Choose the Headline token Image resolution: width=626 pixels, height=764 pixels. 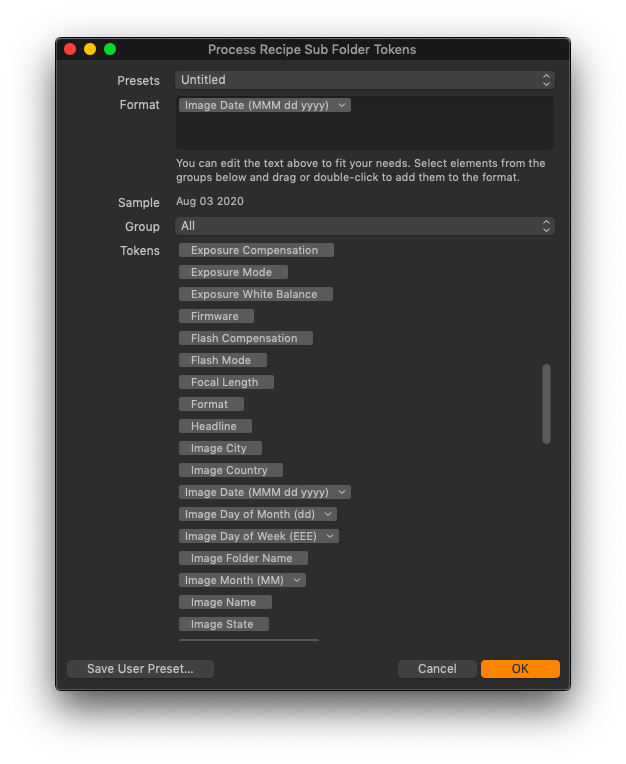(x=215, y=426)
